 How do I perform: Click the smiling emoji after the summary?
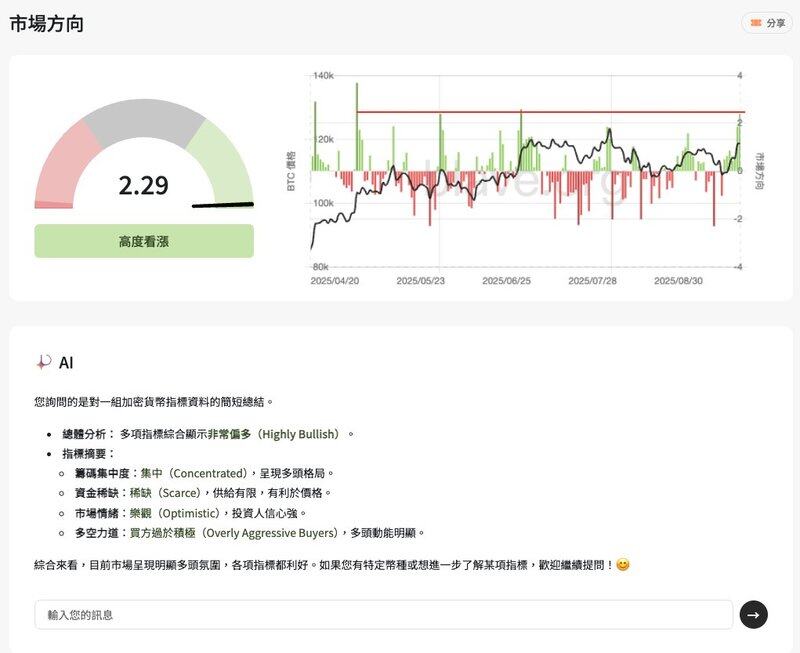click(x=623, y=565)
